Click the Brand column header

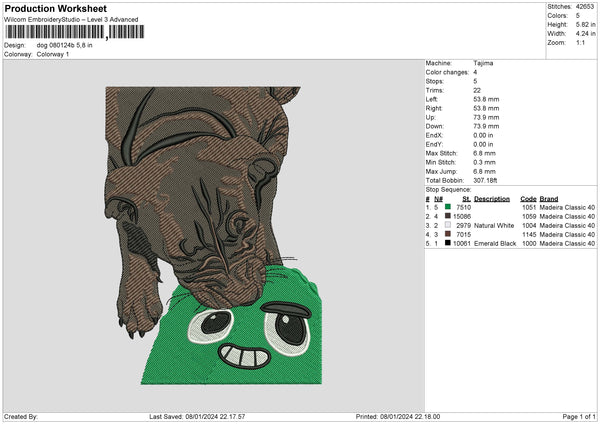point(549,198)
